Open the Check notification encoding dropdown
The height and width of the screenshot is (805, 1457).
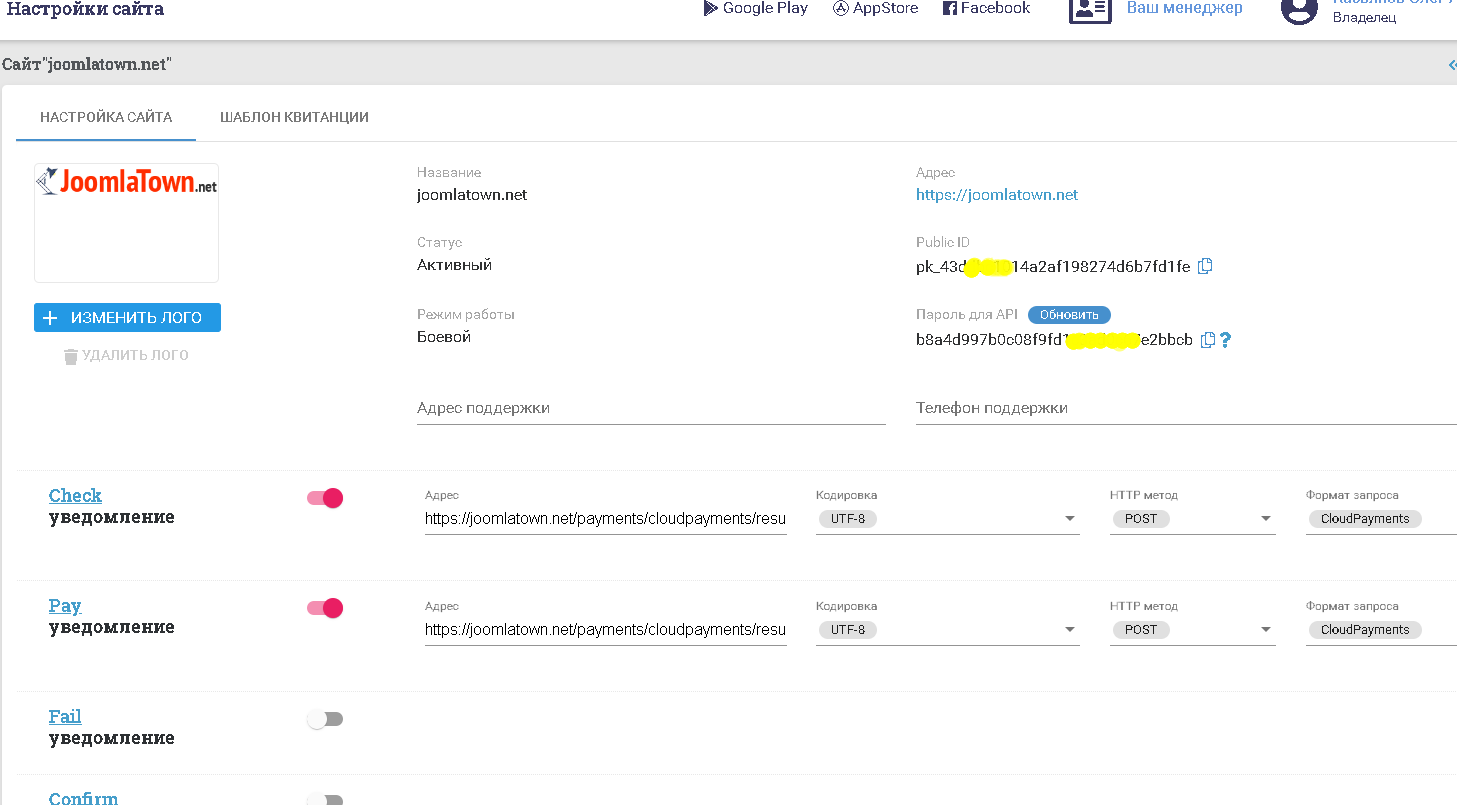(x=948, y=519)
